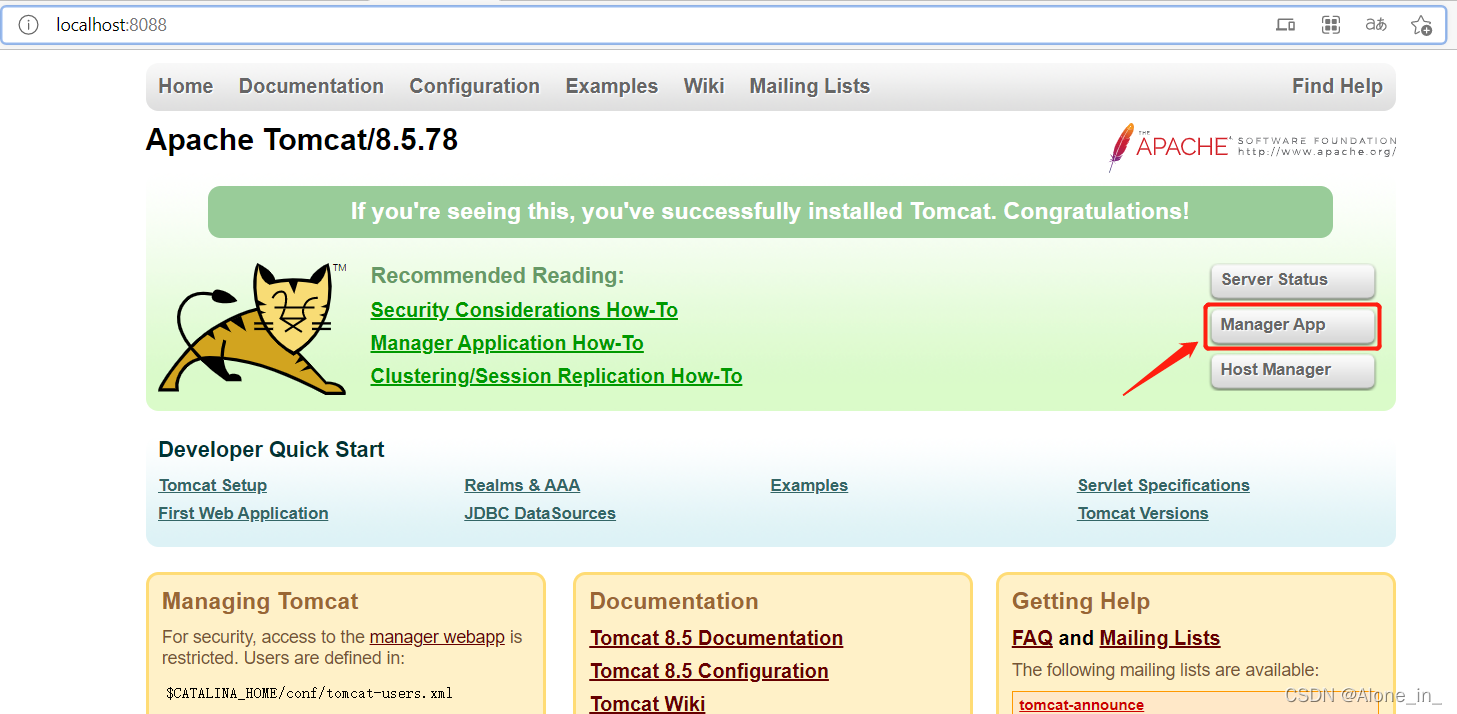Open the Tomcat Wiki link

tap(647, 703)
